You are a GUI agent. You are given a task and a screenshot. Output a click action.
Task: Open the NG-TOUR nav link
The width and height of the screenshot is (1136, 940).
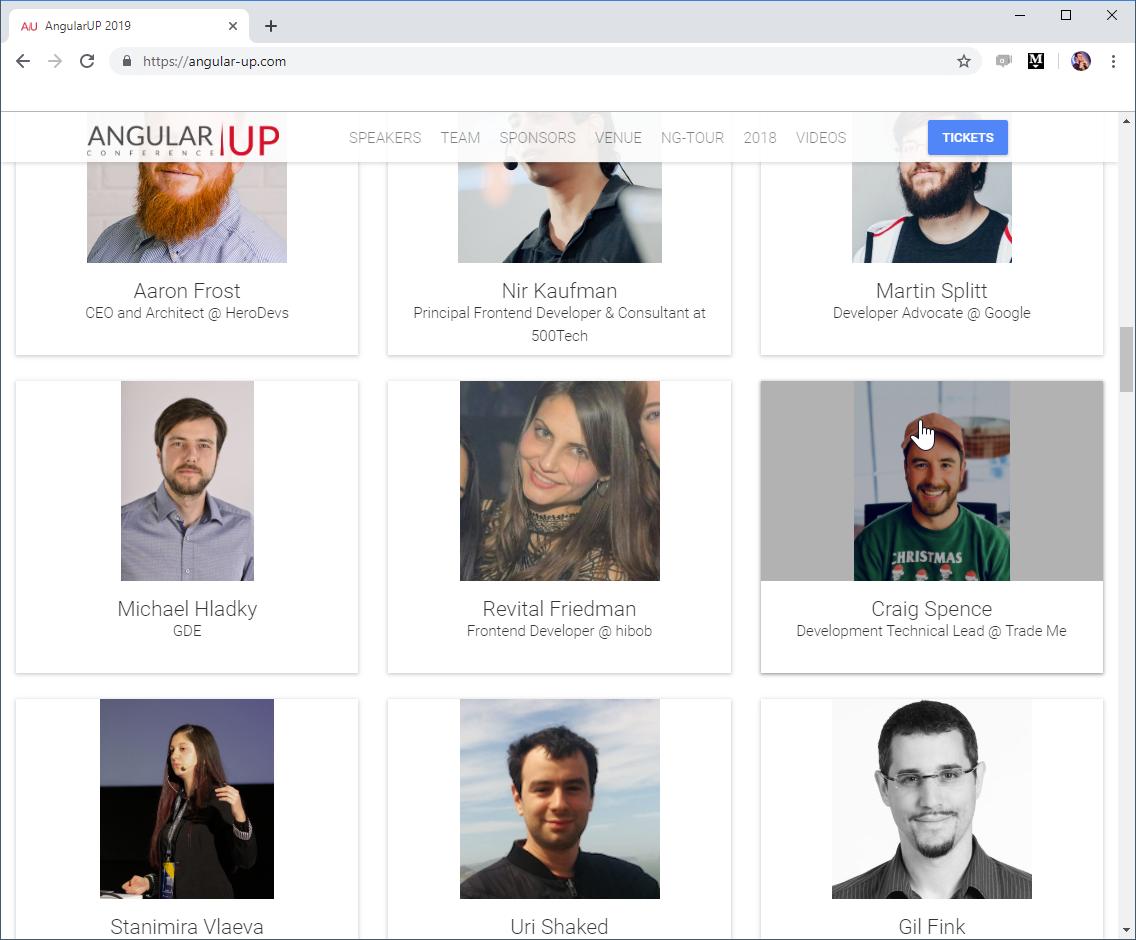[x=692, y=138]
